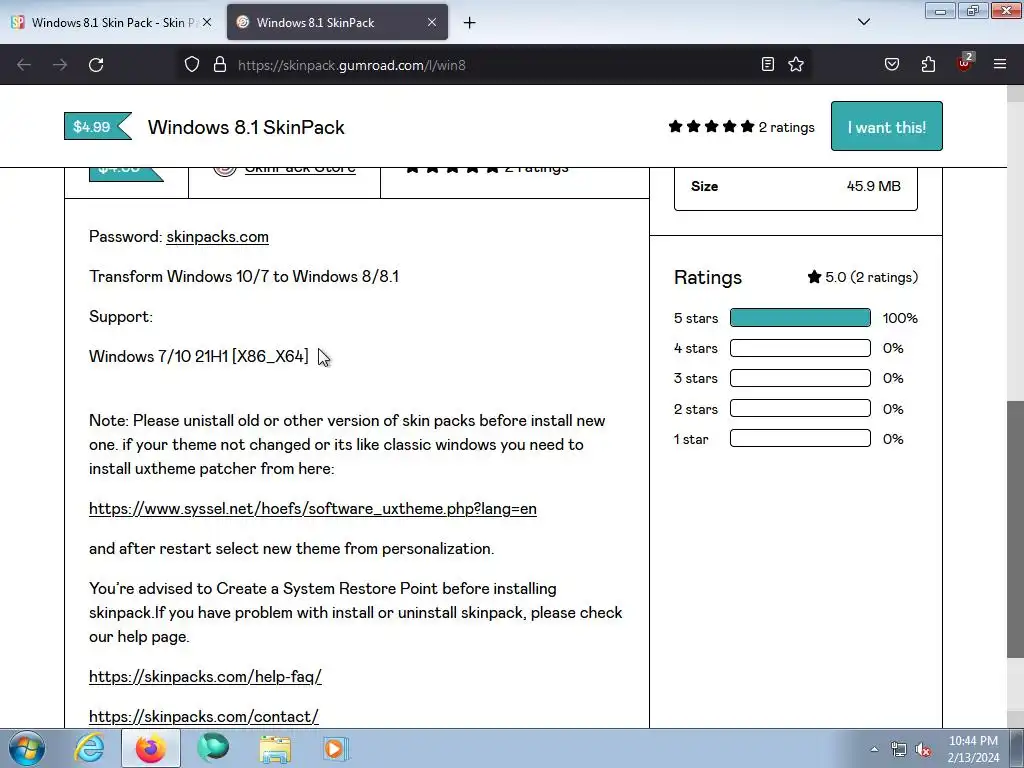This screenshot has height=768, width=1024.
Task: Click the I want this! button
Action: (x=886, y=126)
